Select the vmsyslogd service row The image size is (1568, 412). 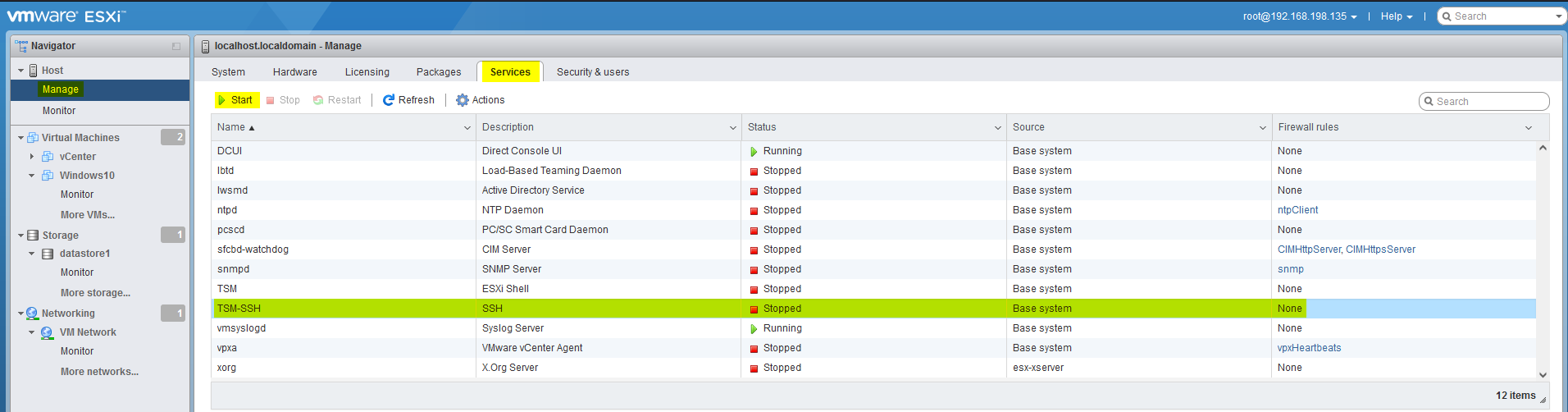pos(873,328)
